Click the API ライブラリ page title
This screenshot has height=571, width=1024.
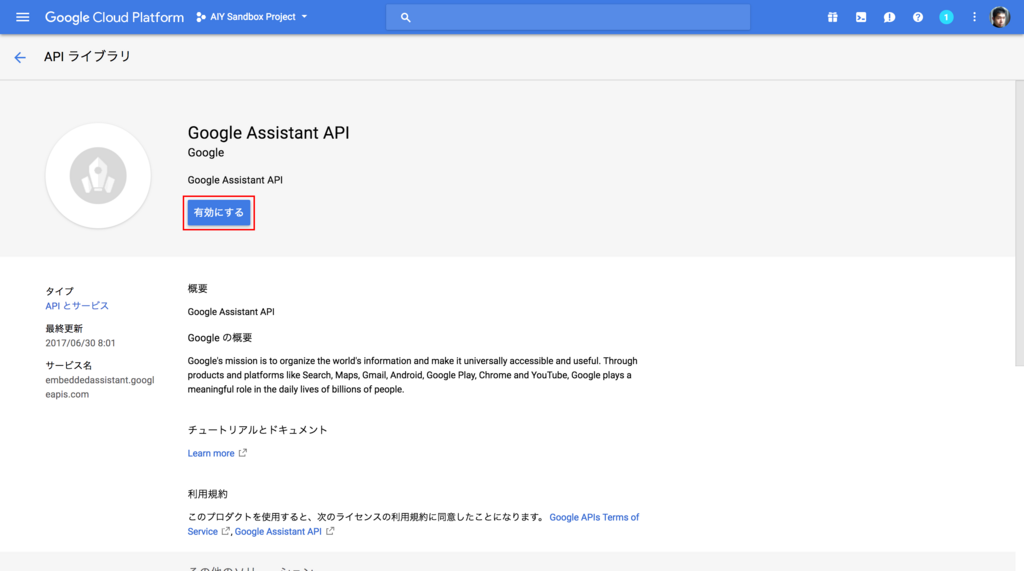pyautogui.click(x=88, y=57)
